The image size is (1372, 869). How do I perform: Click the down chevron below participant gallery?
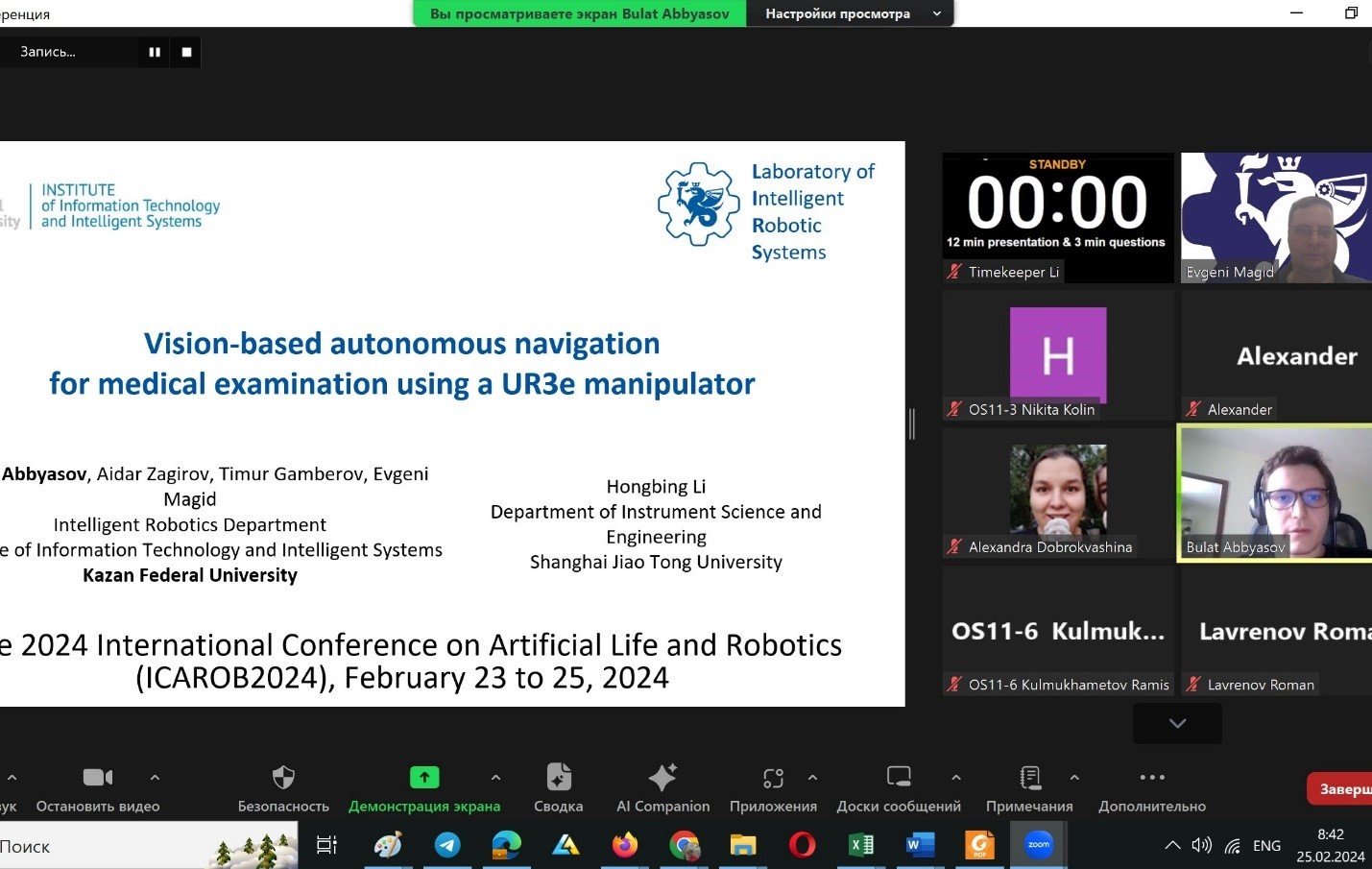(x=1176, y=723)
